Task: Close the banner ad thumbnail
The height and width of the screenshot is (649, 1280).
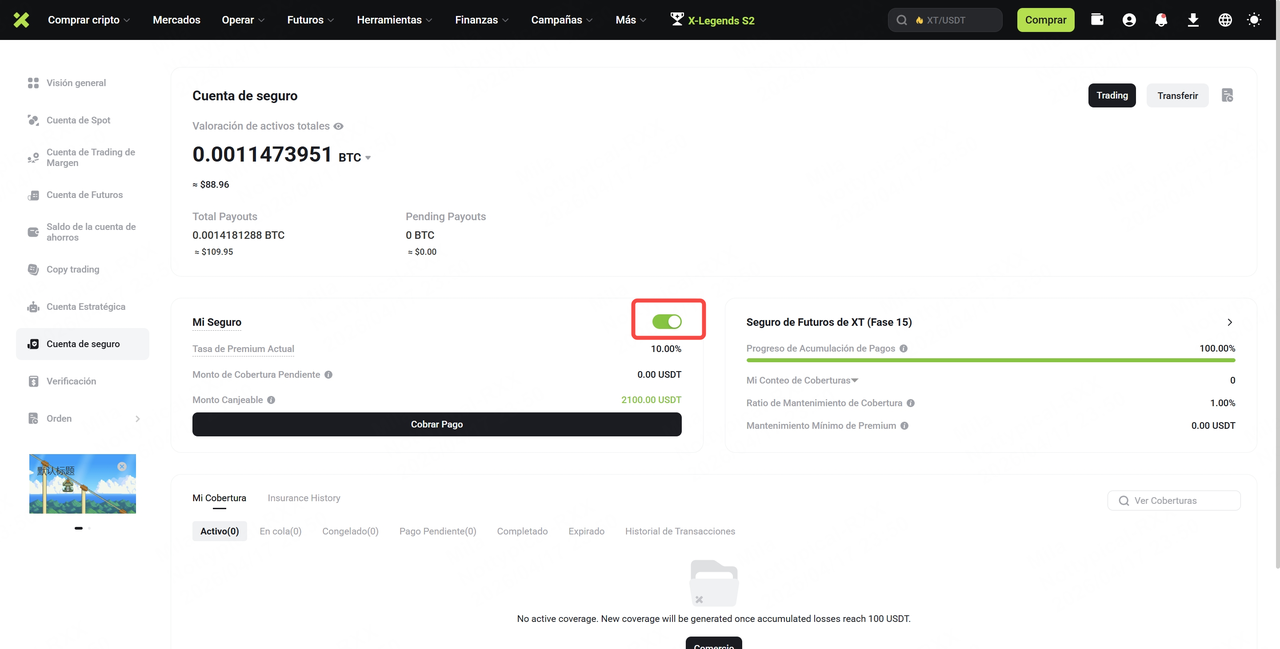Action: point(122,466)
